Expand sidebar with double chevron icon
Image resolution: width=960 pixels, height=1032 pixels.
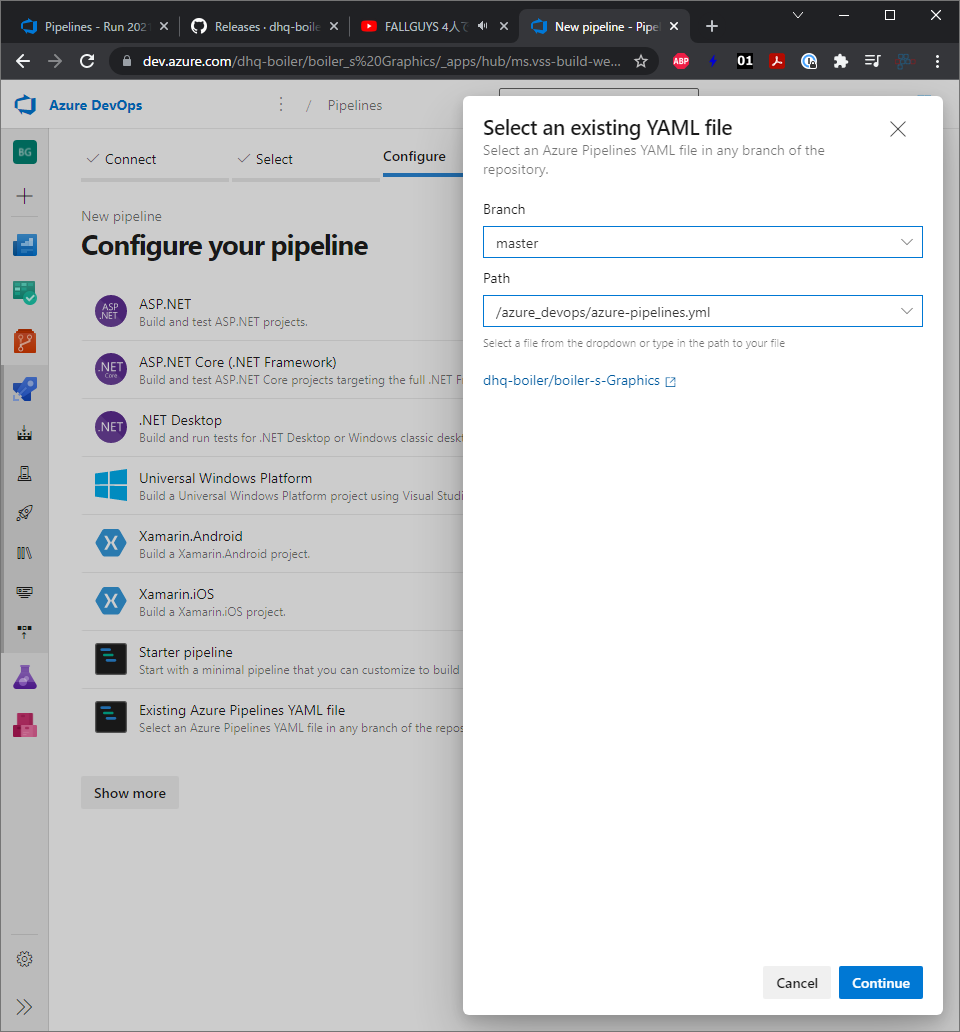click(24, 1006)
